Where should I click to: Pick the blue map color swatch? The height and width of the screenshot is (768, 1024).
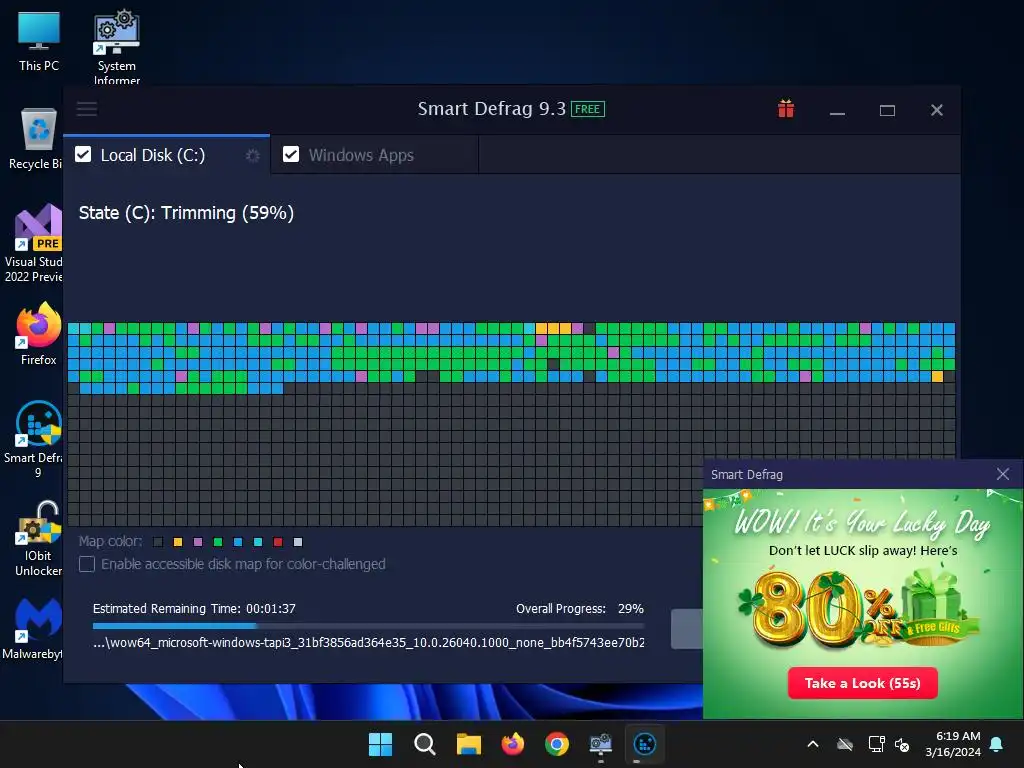[x=238, y=542]
